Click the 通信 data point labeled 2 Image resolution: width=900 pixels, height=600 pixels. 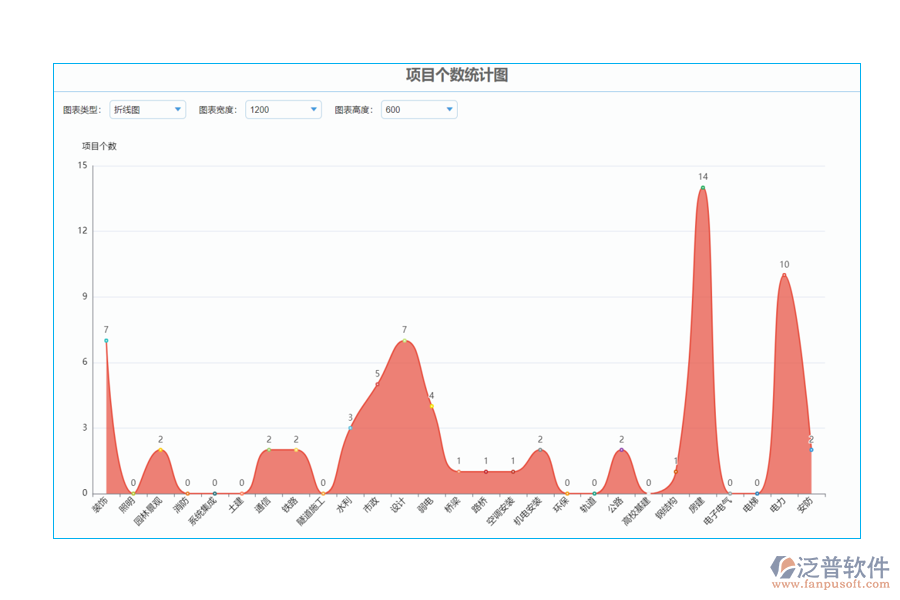point(268,450)
